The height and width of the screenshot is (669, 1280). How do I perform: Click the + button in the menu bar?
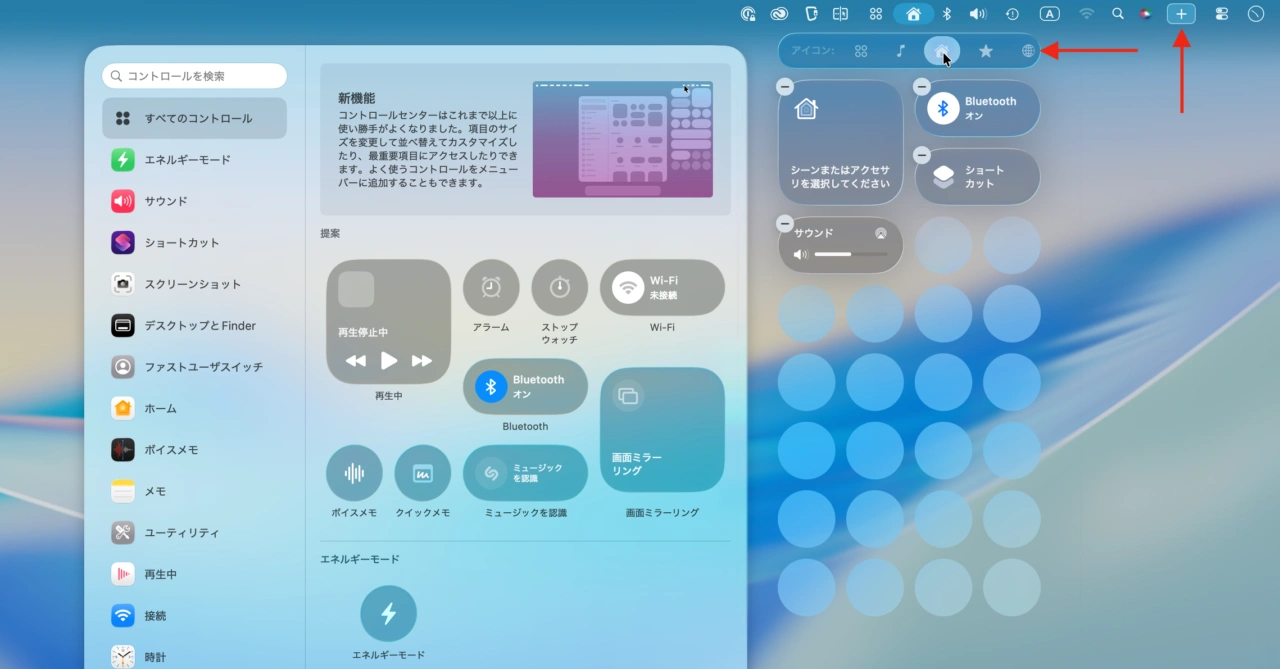(1181, 14)
